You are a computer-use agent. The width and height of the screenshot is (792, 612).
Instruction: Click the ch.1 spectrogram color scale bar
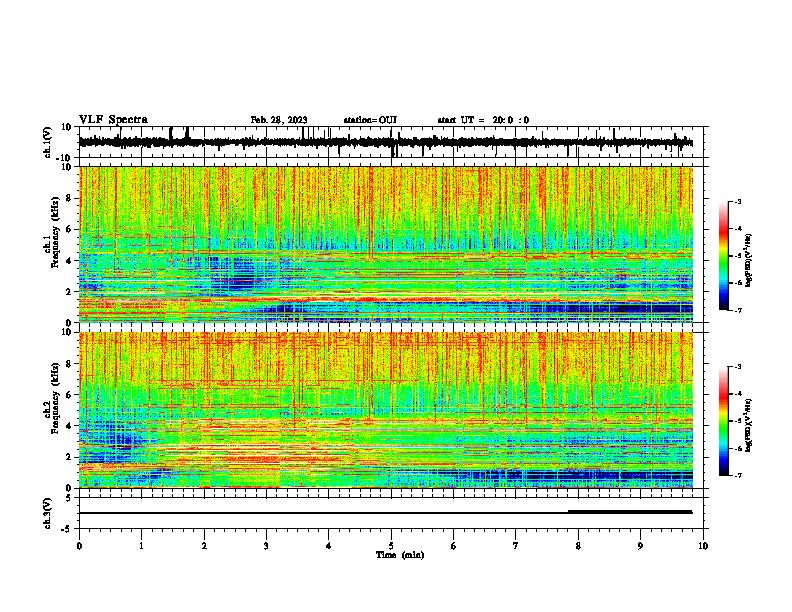click(723, 256)
